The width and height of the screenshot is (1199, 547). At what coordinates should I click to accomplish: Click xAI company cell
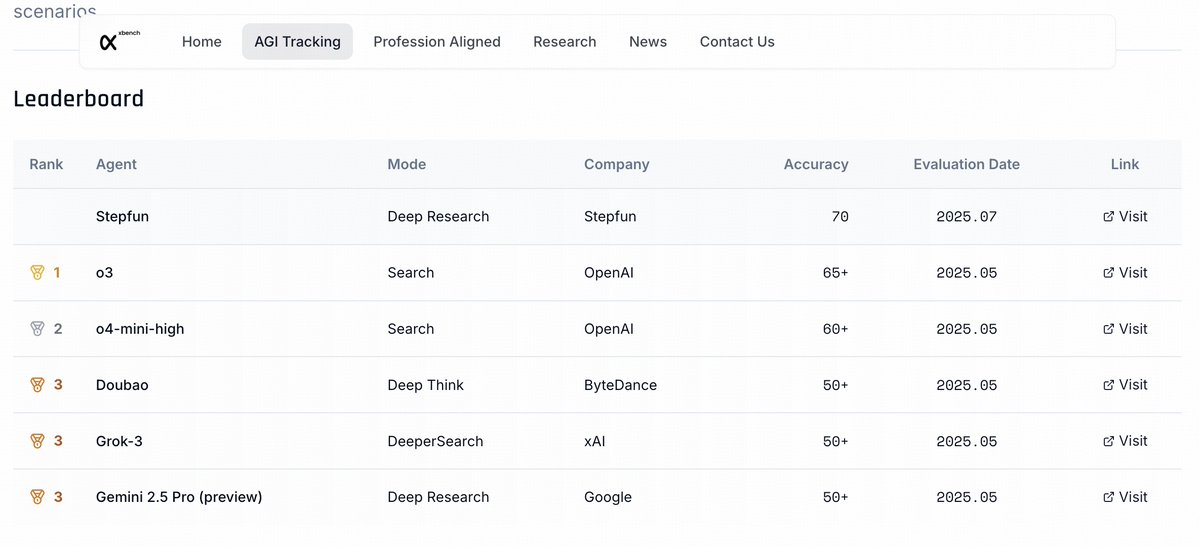[x=595, y=441]
